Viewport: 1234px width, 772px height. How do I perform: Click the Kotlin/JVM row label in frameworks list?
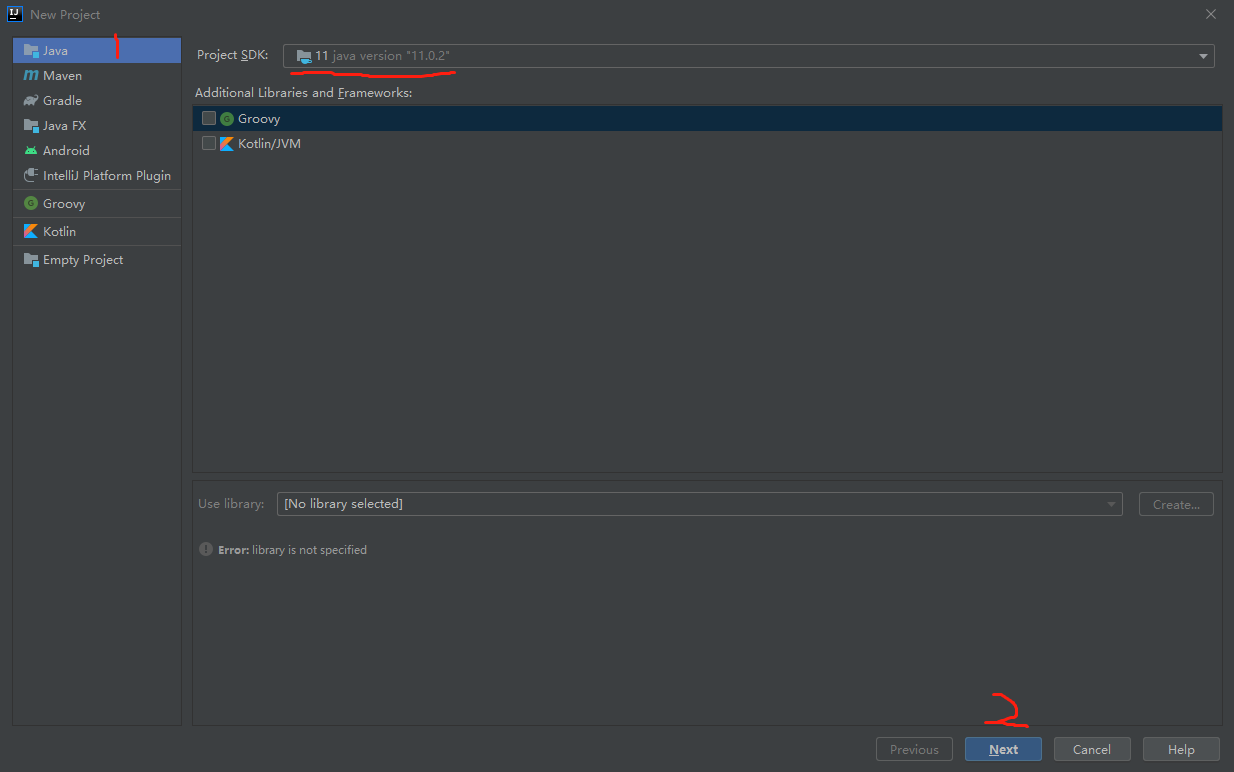pos(269,143)
